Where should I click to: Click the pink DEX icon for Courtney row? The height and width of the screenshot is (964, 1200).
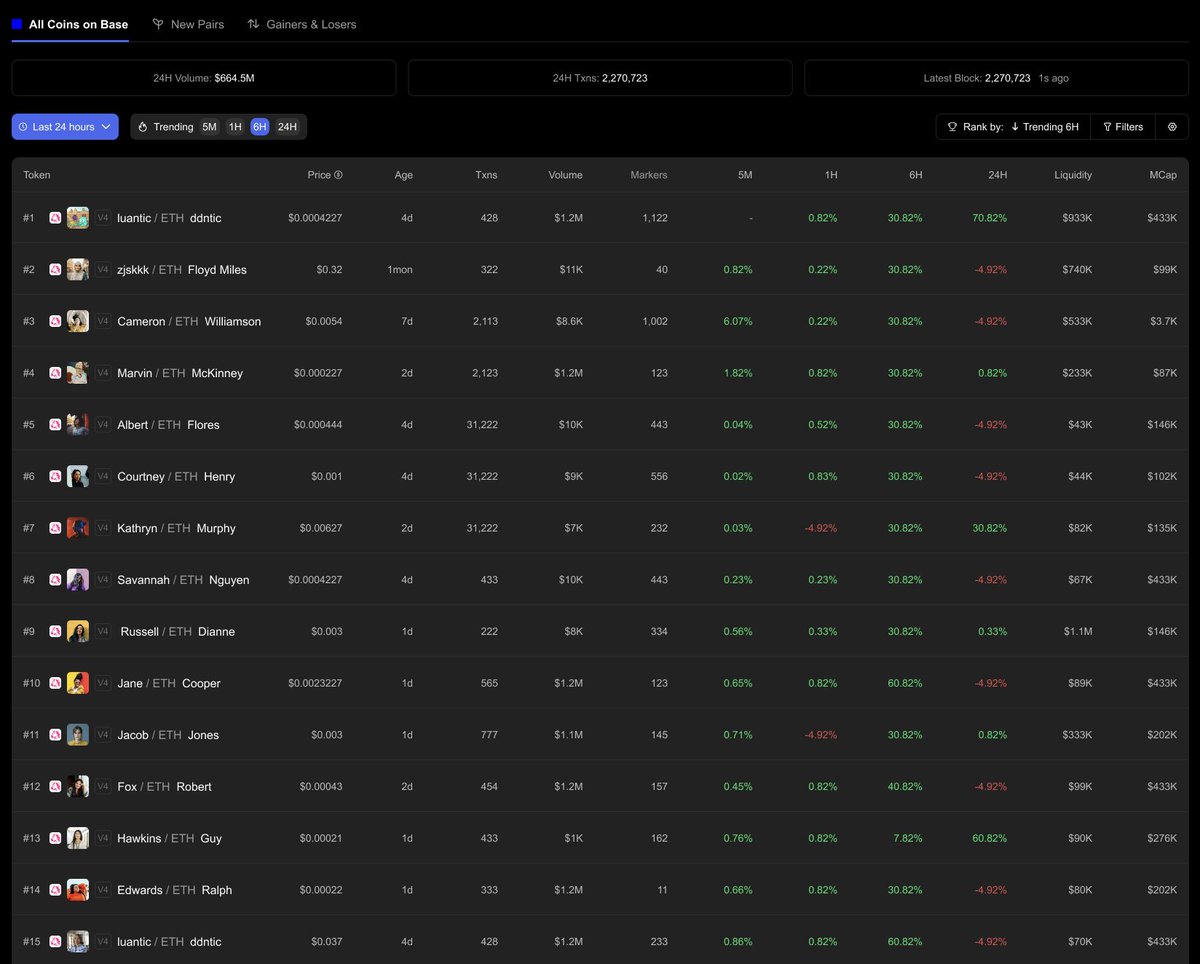click(x=56, y=476)
